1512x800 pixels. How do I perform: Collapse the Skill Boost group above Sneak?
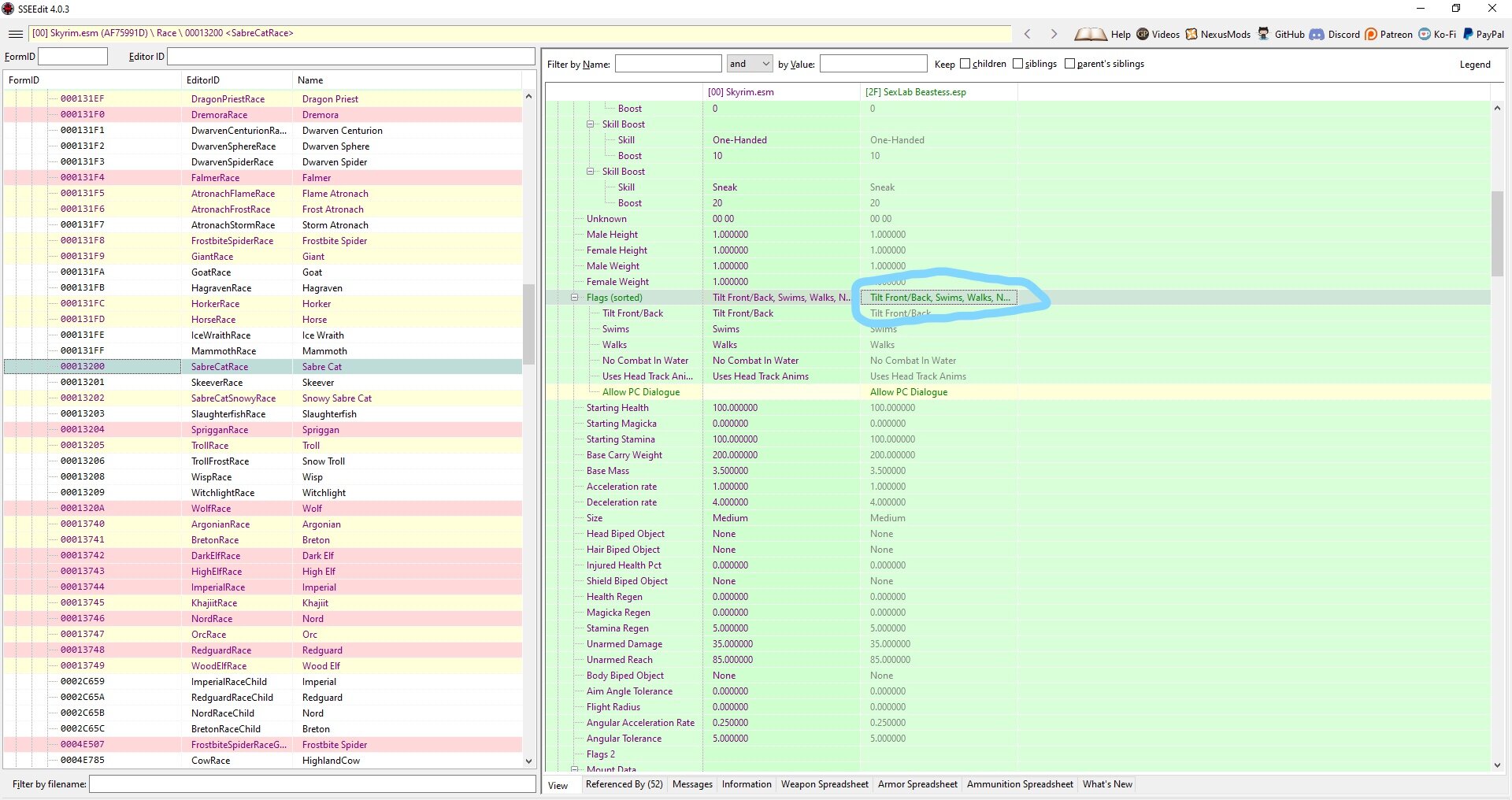(x=591, y=172)
